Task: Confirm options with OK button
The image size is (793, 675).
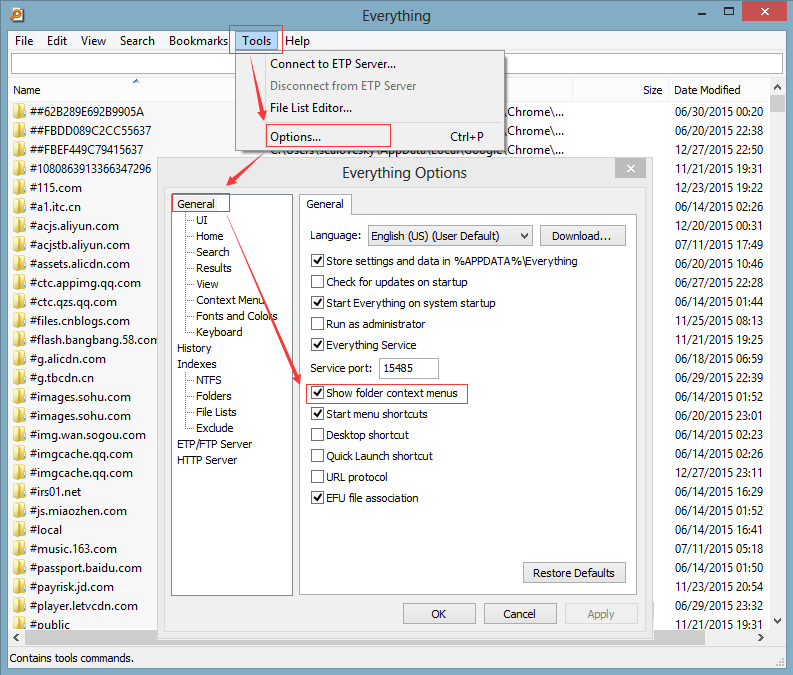Action: click(438, 614)
